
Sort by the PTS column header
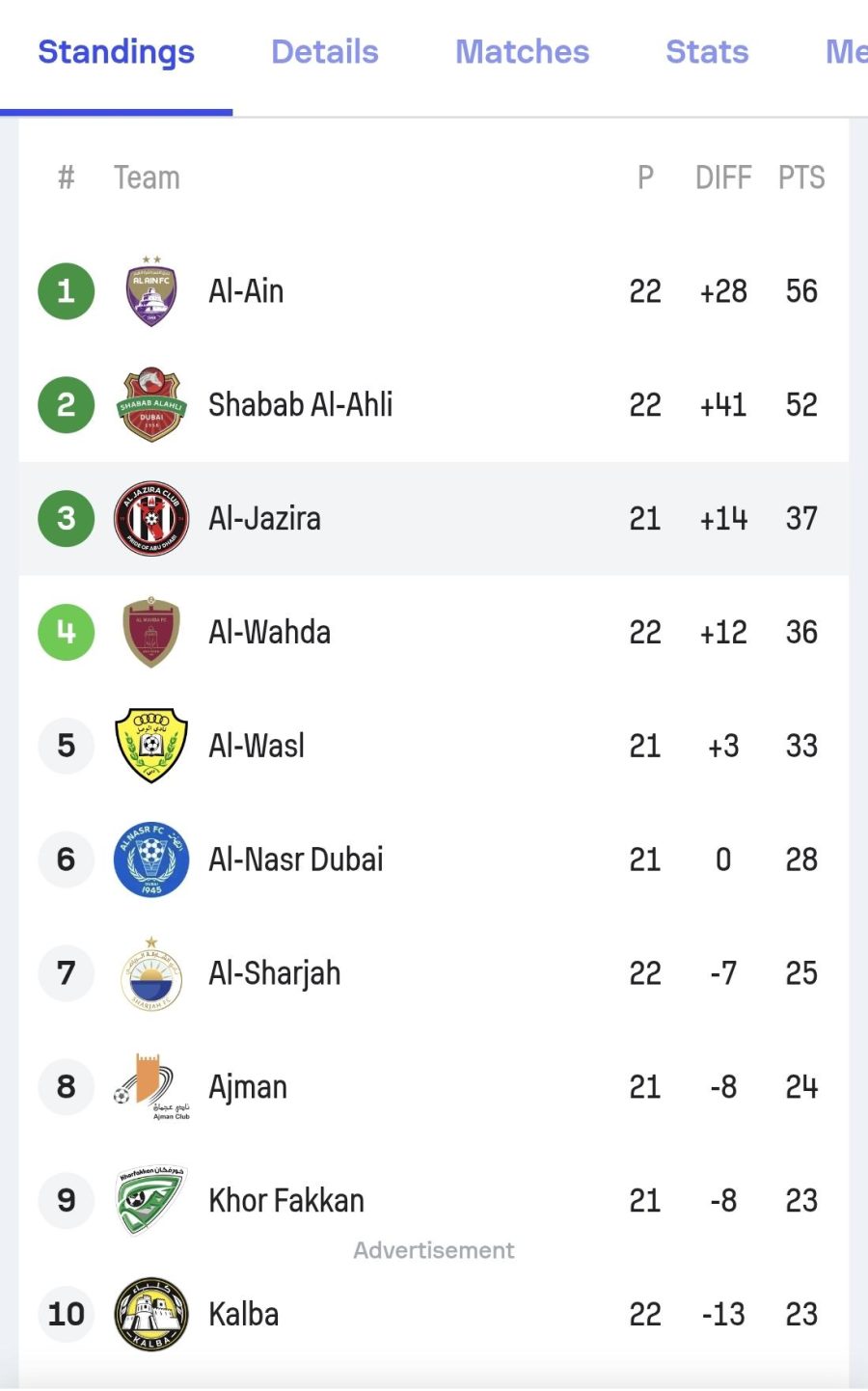801,177
